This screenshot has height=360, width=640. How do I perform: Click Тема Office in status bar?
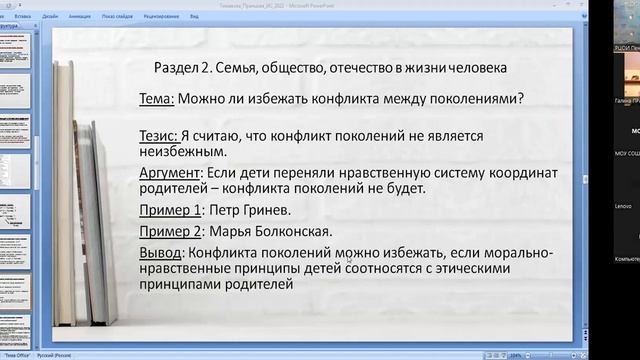click(17, 356)
